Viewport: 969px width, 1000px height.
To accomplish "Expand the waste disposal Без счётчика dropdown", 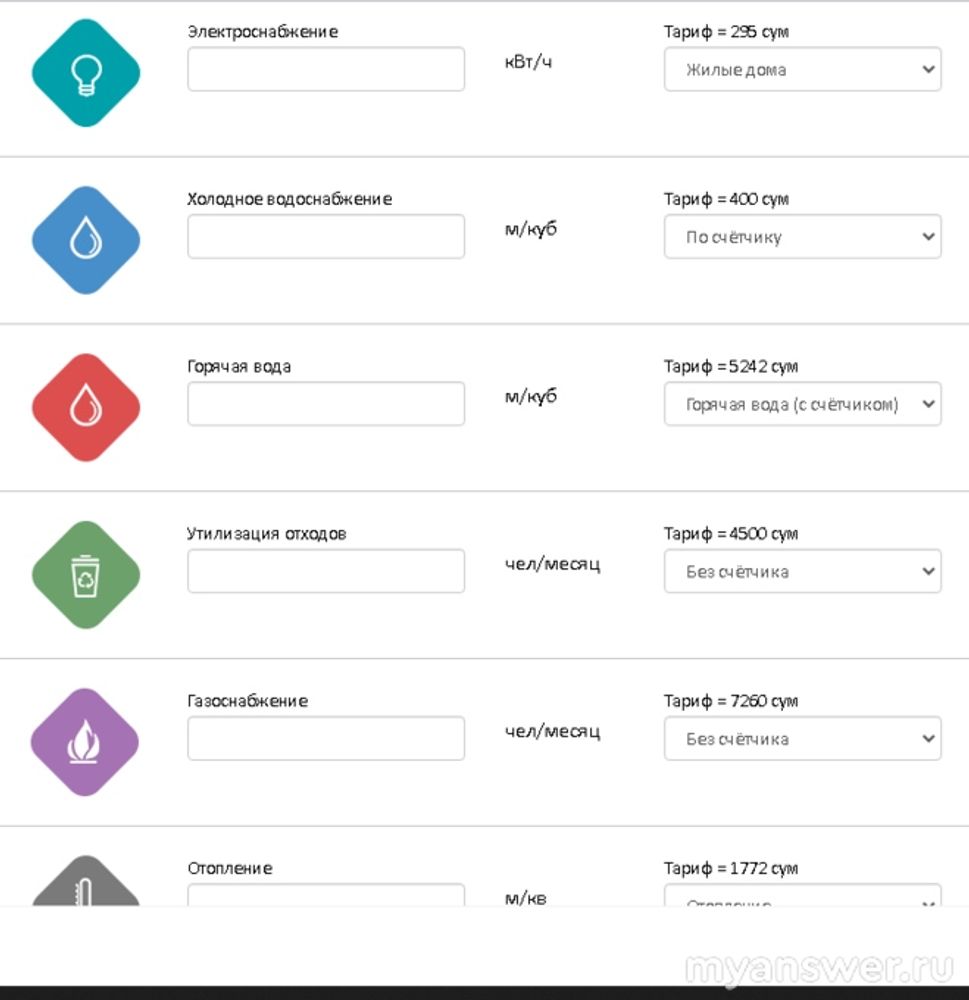I will tap(802, 572).
